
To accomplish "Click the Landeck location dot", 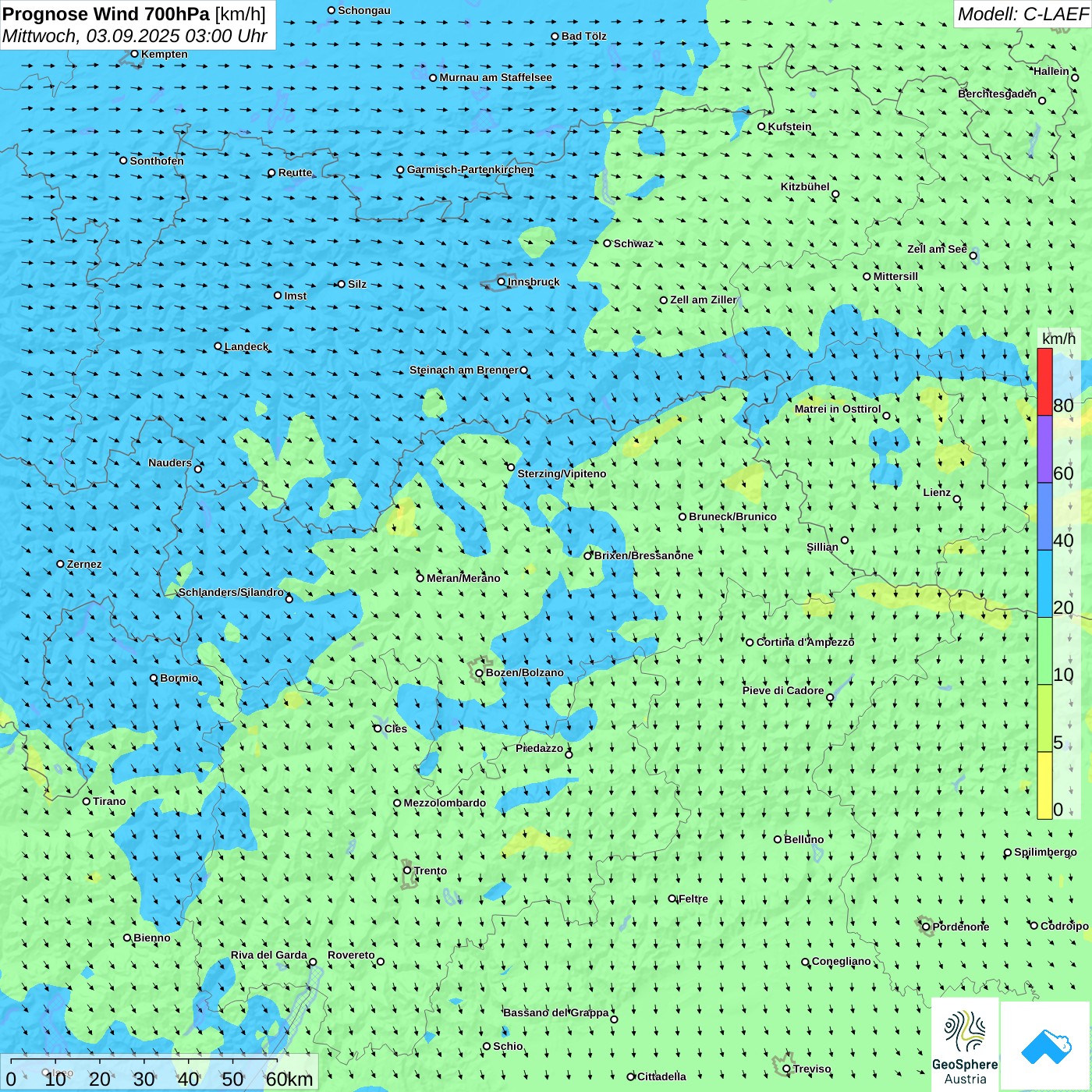I will pyautogui.click(x=218, y=346).
